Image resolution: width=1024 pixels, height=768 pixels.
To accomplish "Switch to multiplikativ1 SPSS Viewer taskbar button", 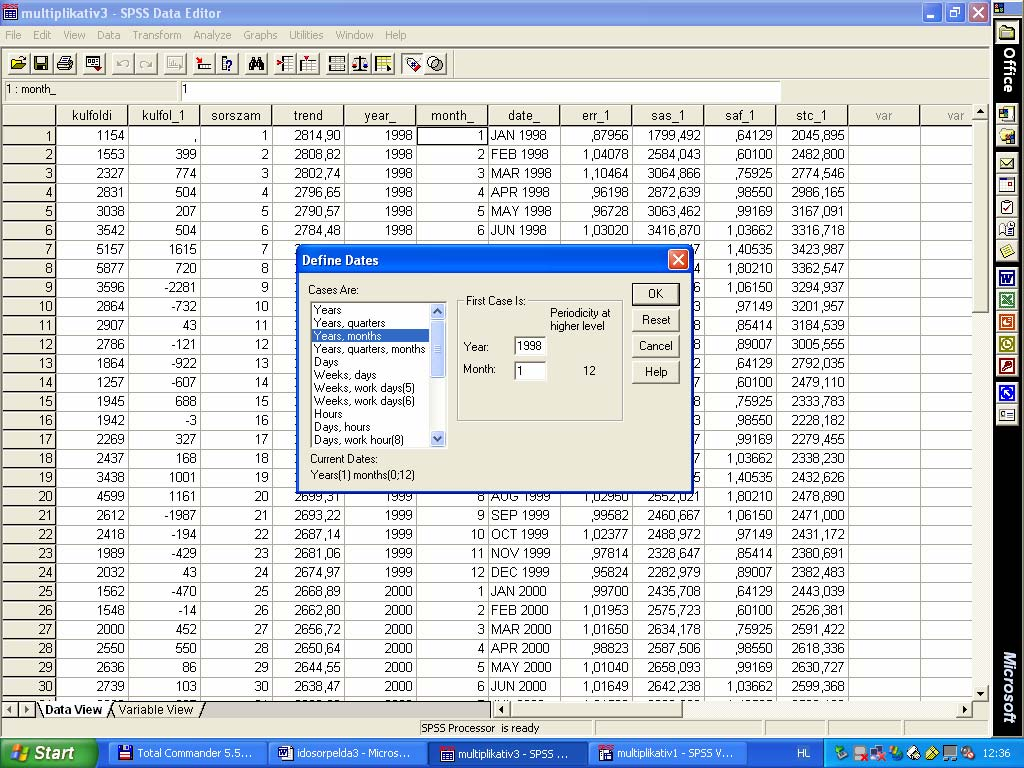I will 666,753.
